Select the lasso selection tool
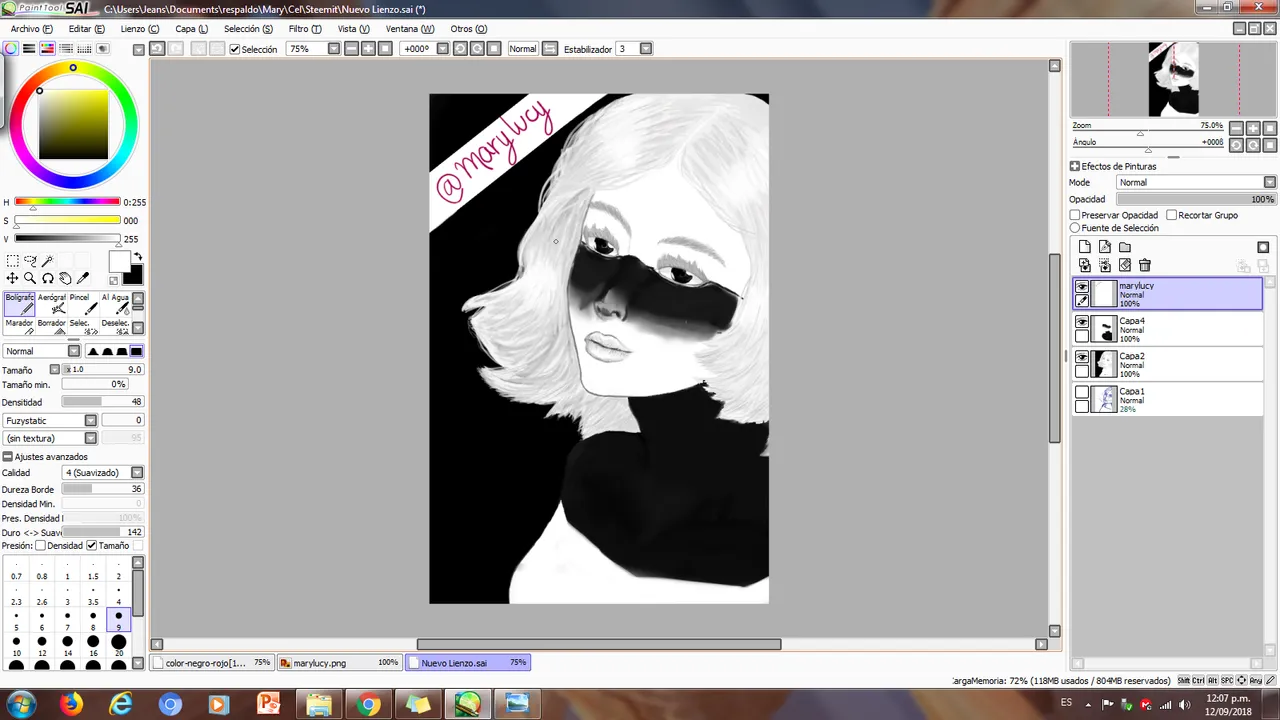The width and height of the screenshot is (1280, 720). (30, 261)
